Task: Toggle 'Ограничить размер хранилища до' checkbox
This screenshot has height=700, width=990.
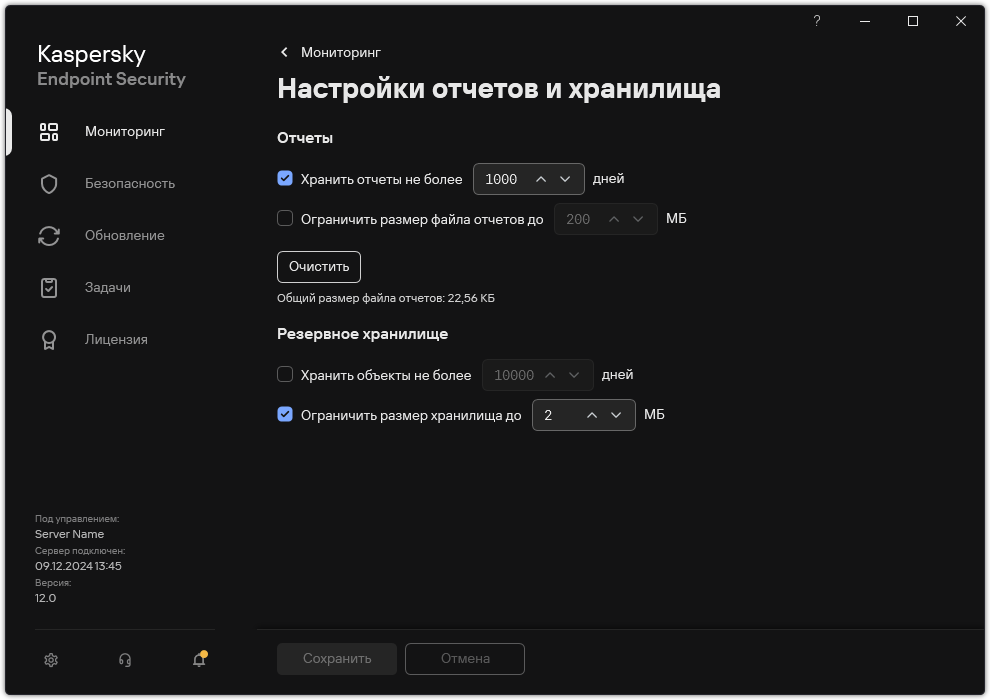Action: [x=285, y=414]
